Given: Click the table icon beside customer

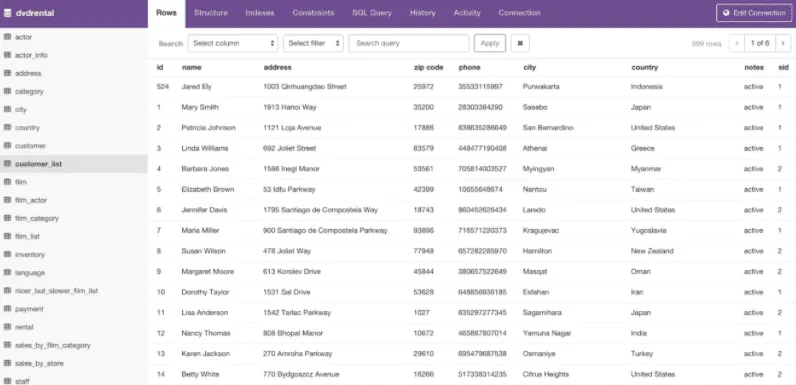Looking at the screenshot, I should pyautogui.click(x=8, y=146).
